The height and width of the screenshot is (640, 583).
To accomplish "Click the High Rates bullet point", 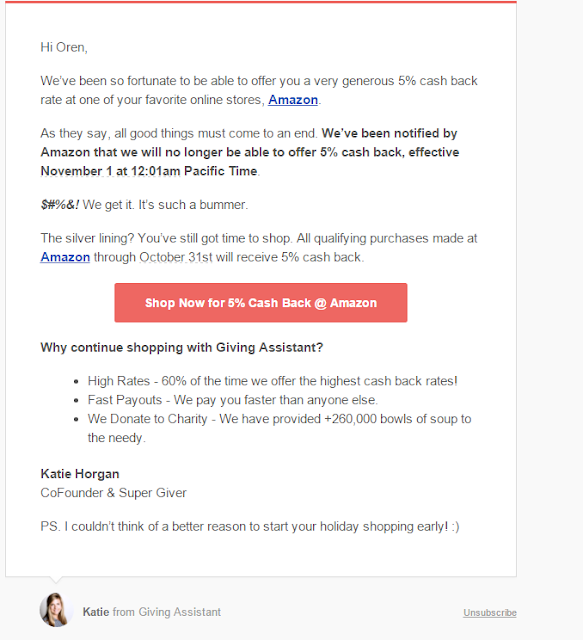I will click(x=272, y=381).
